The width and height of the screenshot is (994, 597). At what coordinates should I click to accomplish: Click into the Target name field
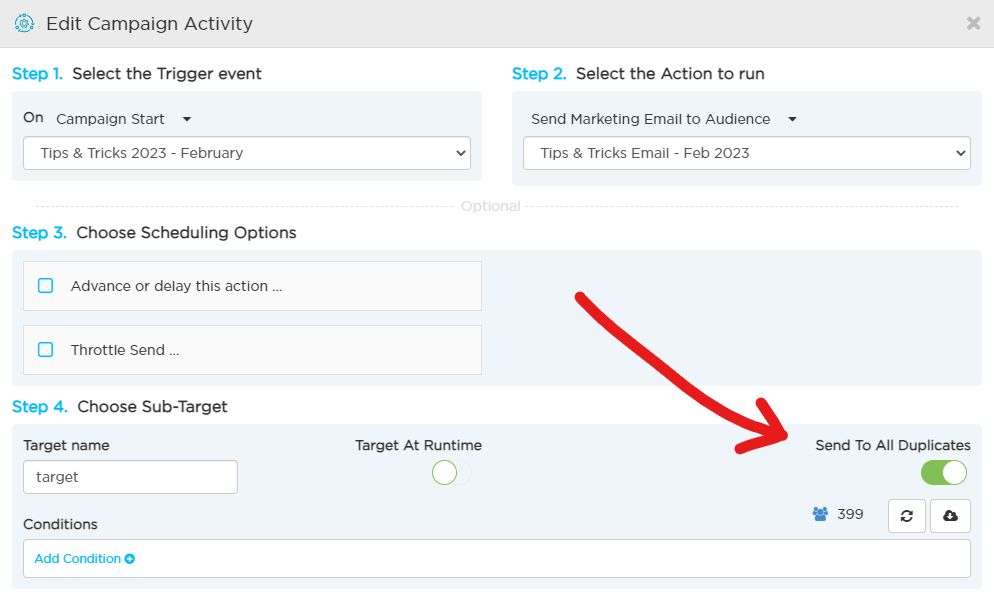[131, 477]
